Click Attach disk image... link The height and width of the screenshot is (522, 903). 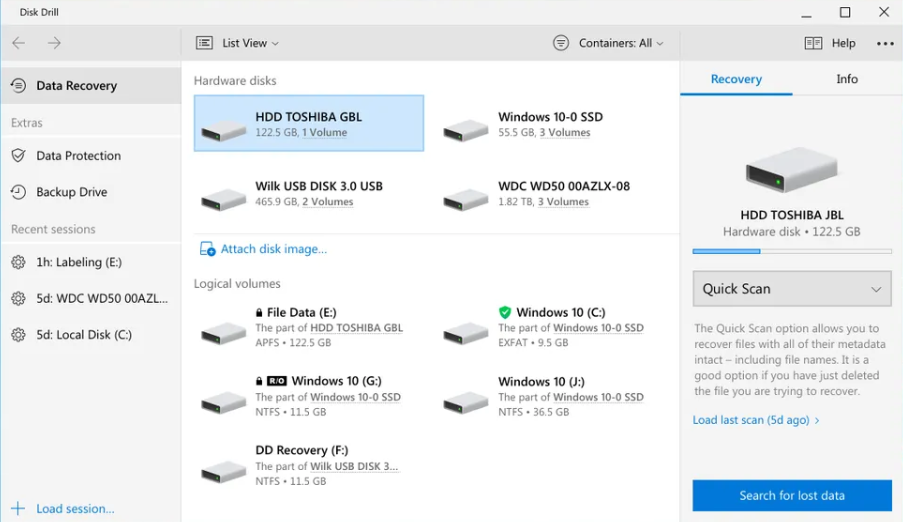(x=274, y=249)
